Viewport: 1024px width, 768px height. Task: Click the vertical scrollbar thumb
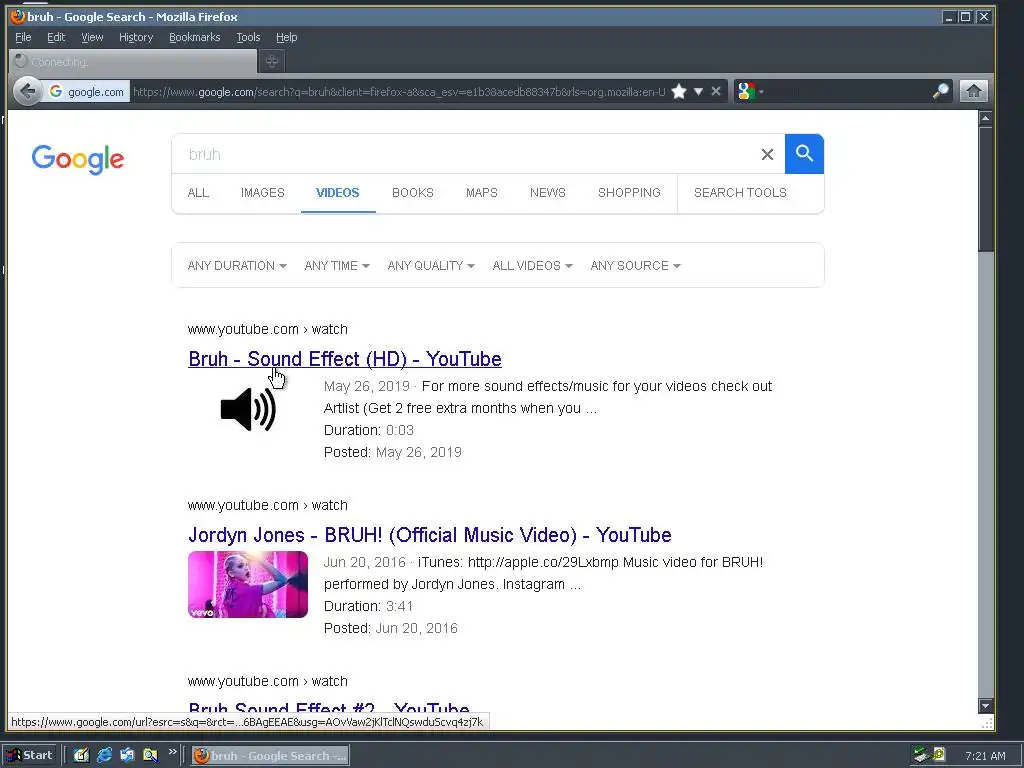point(985,189)
